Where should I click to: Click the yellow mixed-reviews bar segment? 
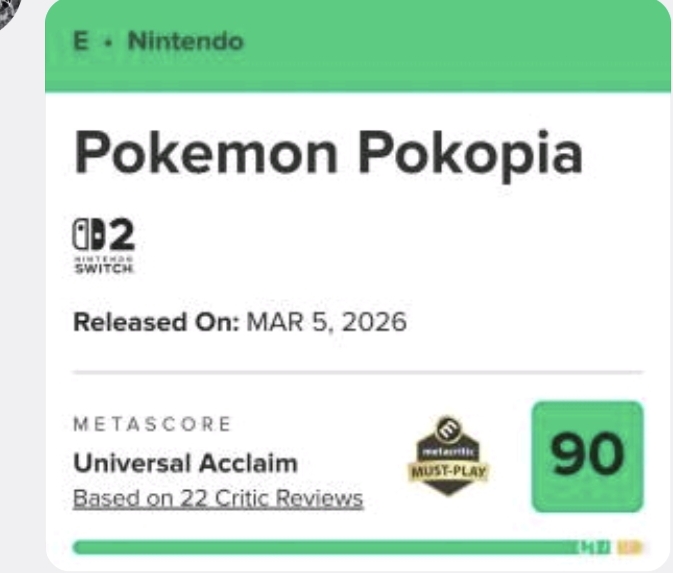click(x=628, y=547)
